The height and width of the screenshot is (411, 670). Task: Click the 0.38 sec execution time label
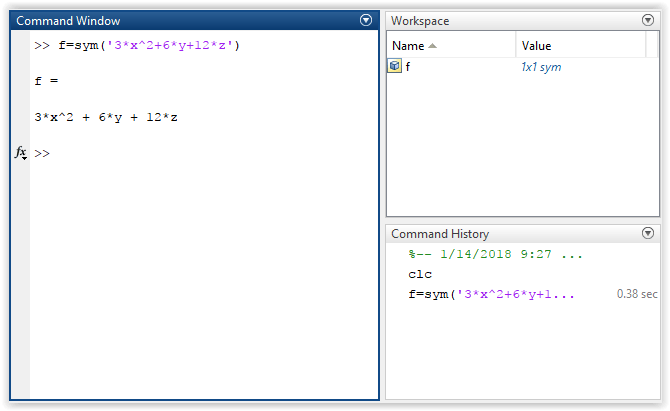tap(637, 294)
